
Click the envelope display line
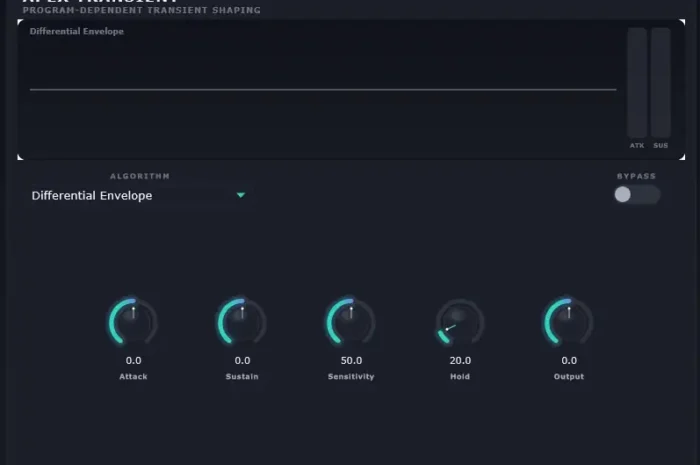[x=323, y=90]
